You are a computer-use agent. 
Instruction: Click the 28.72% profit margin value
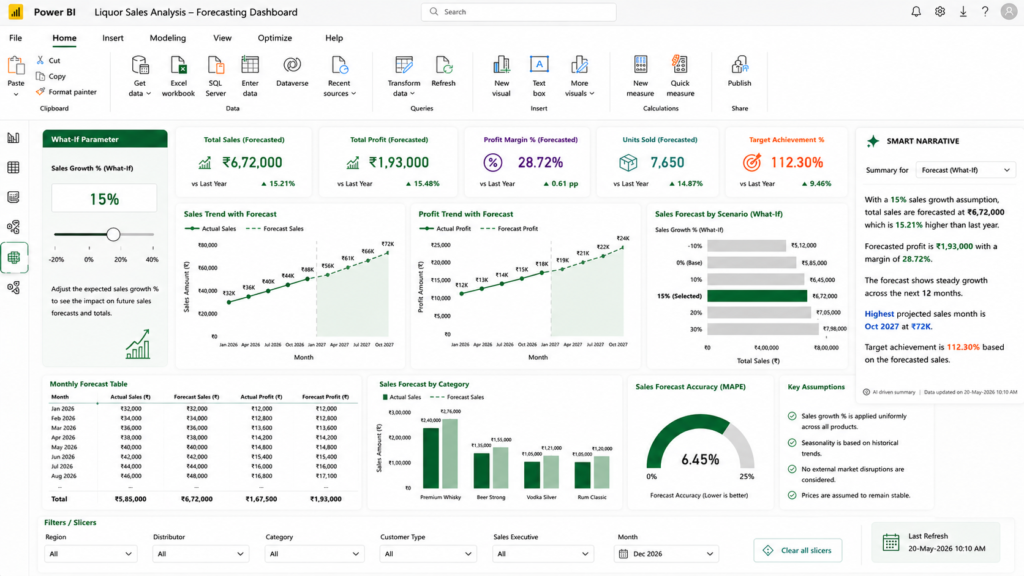click(x=540, y=162)
